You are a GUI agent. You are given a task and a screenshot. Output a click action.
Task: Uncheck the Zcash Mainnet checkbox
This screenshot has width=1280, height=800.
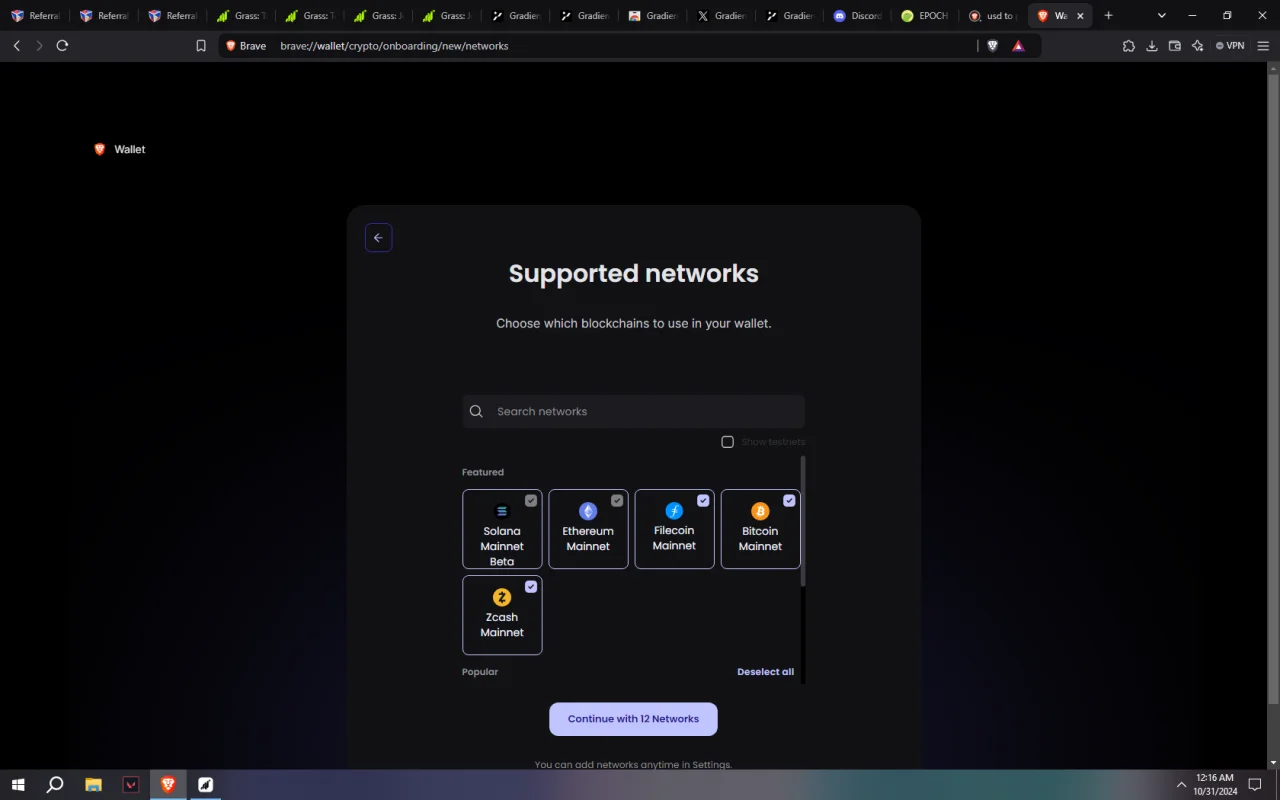click(x=531, y=587)
